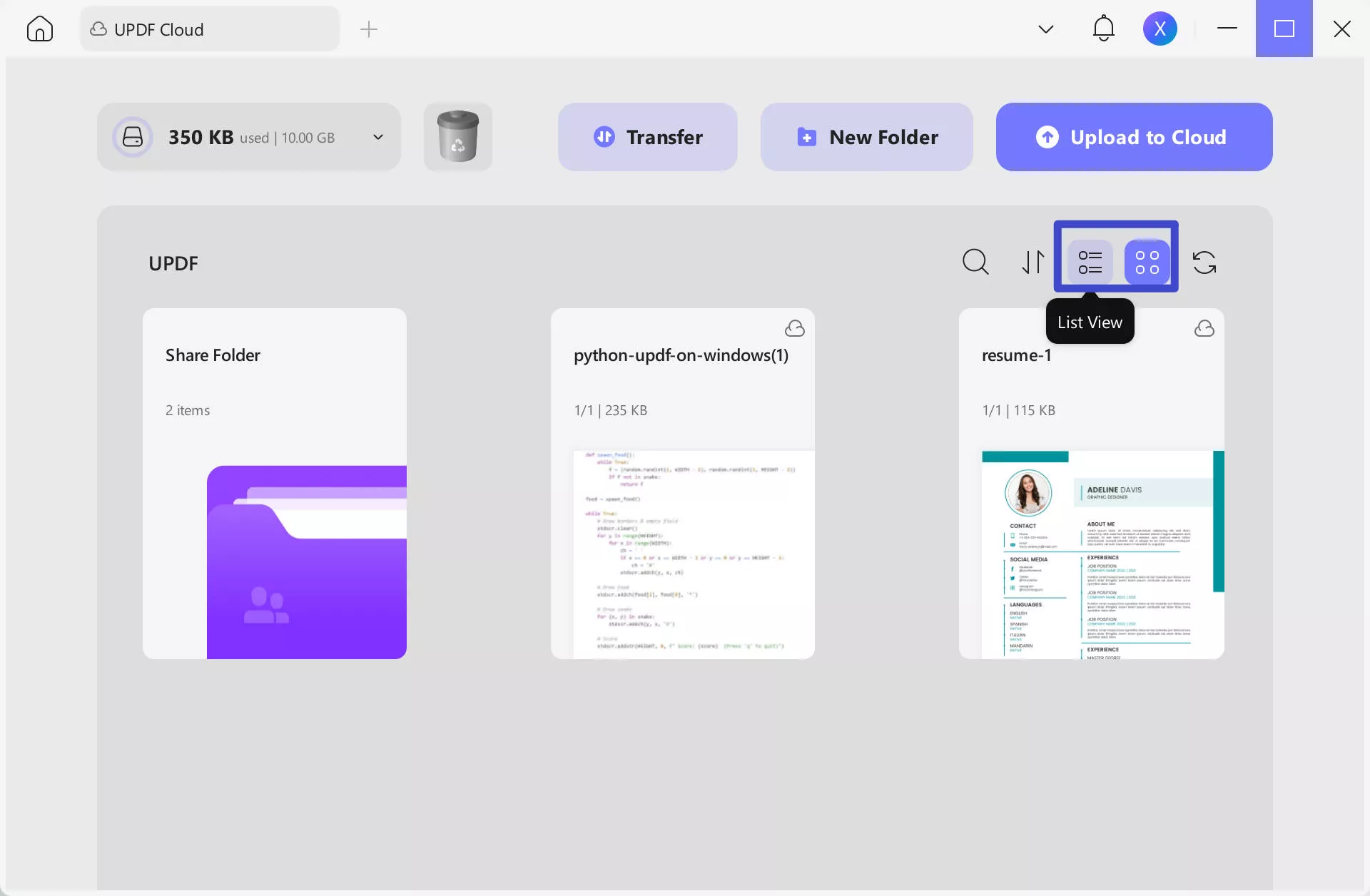Open the account avatar menu
This screenshot has height=896, width=1370.
coord(1160,29)
